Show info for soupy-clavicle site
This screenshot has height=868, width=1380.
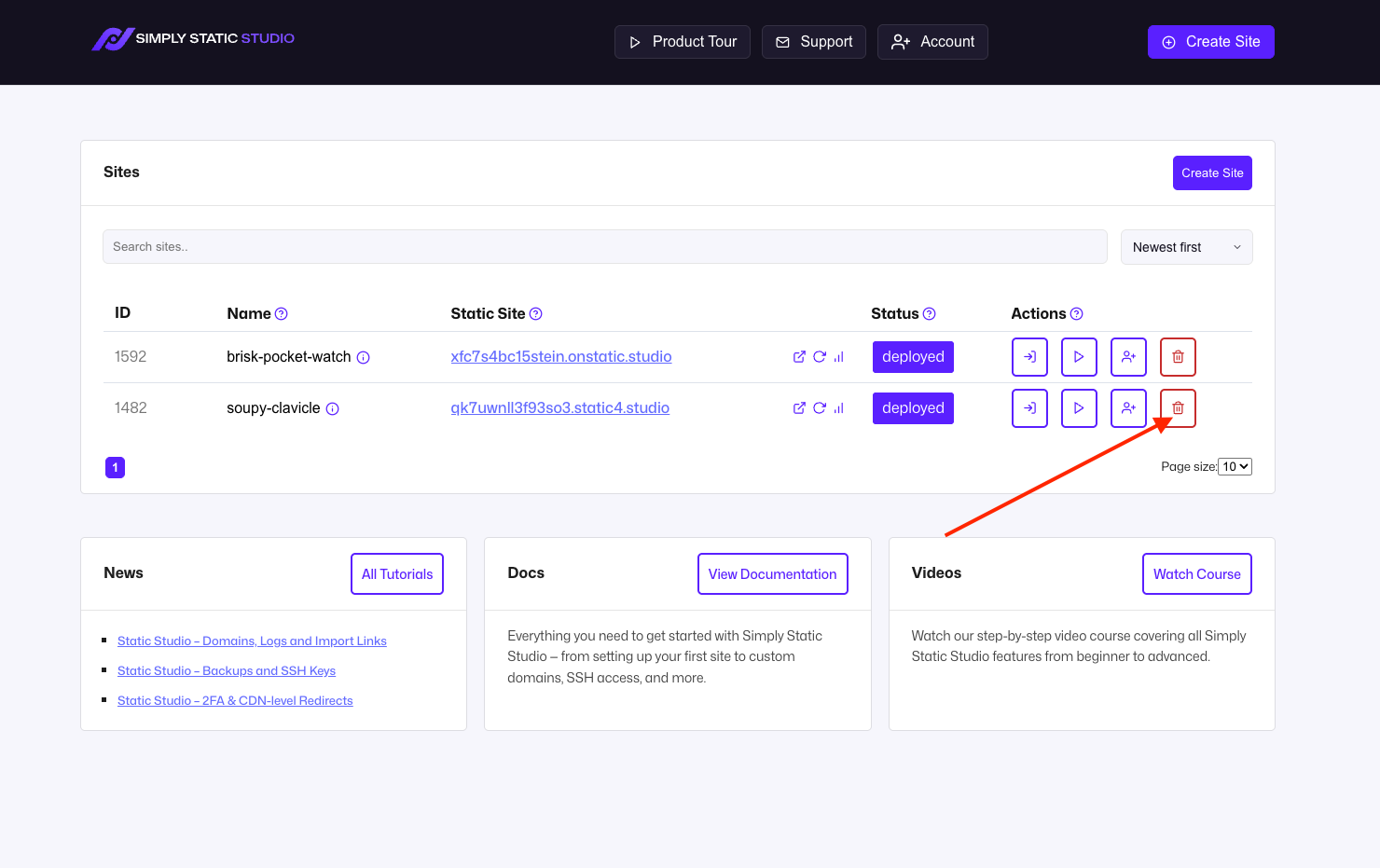point(333,408)
